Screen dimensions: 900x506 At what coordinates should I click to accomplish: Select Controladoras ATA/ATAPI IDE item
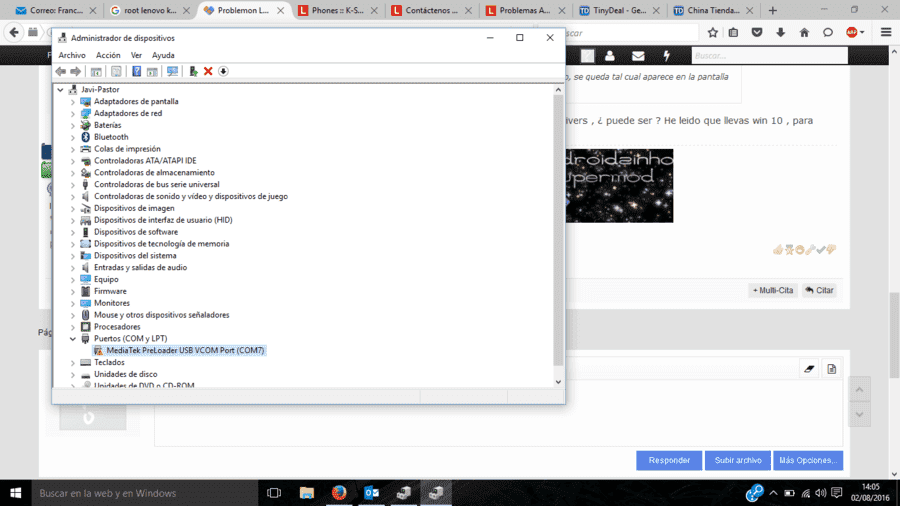tap(145, 161)
